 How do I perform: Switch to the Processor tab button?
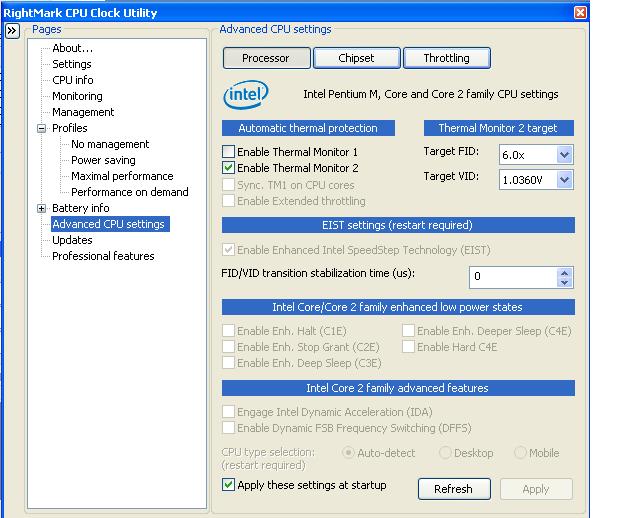[267, 58]
